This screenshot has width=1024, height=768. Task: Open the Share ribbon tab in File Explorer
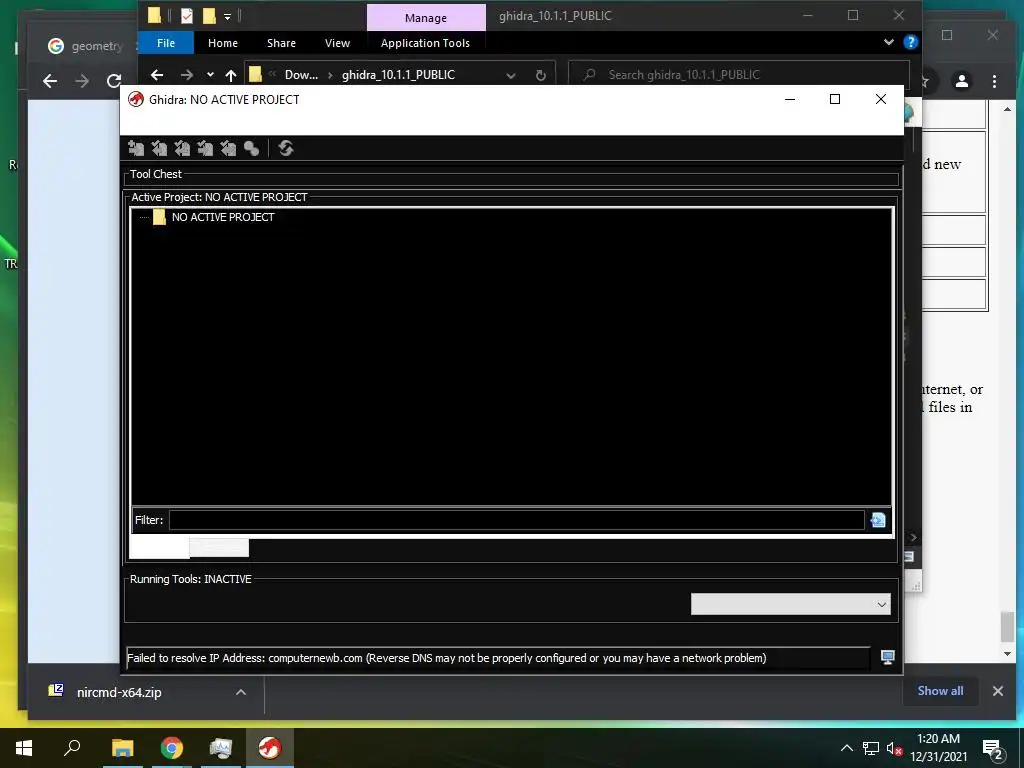point(281,42)
